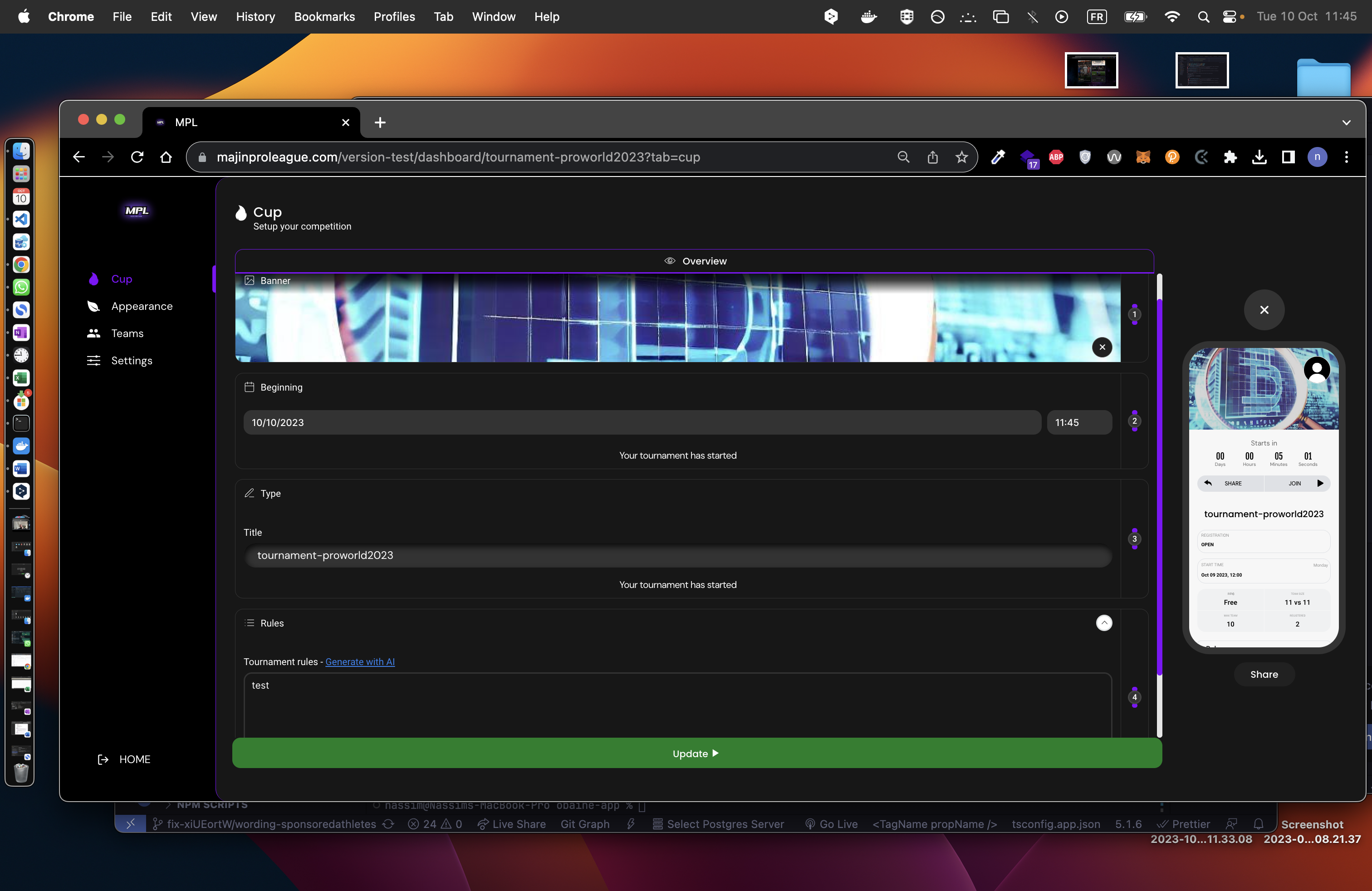Open the Appearance section in sidebar
Image resolution: width=1372 pixels, height=891 pixels.
130,306
